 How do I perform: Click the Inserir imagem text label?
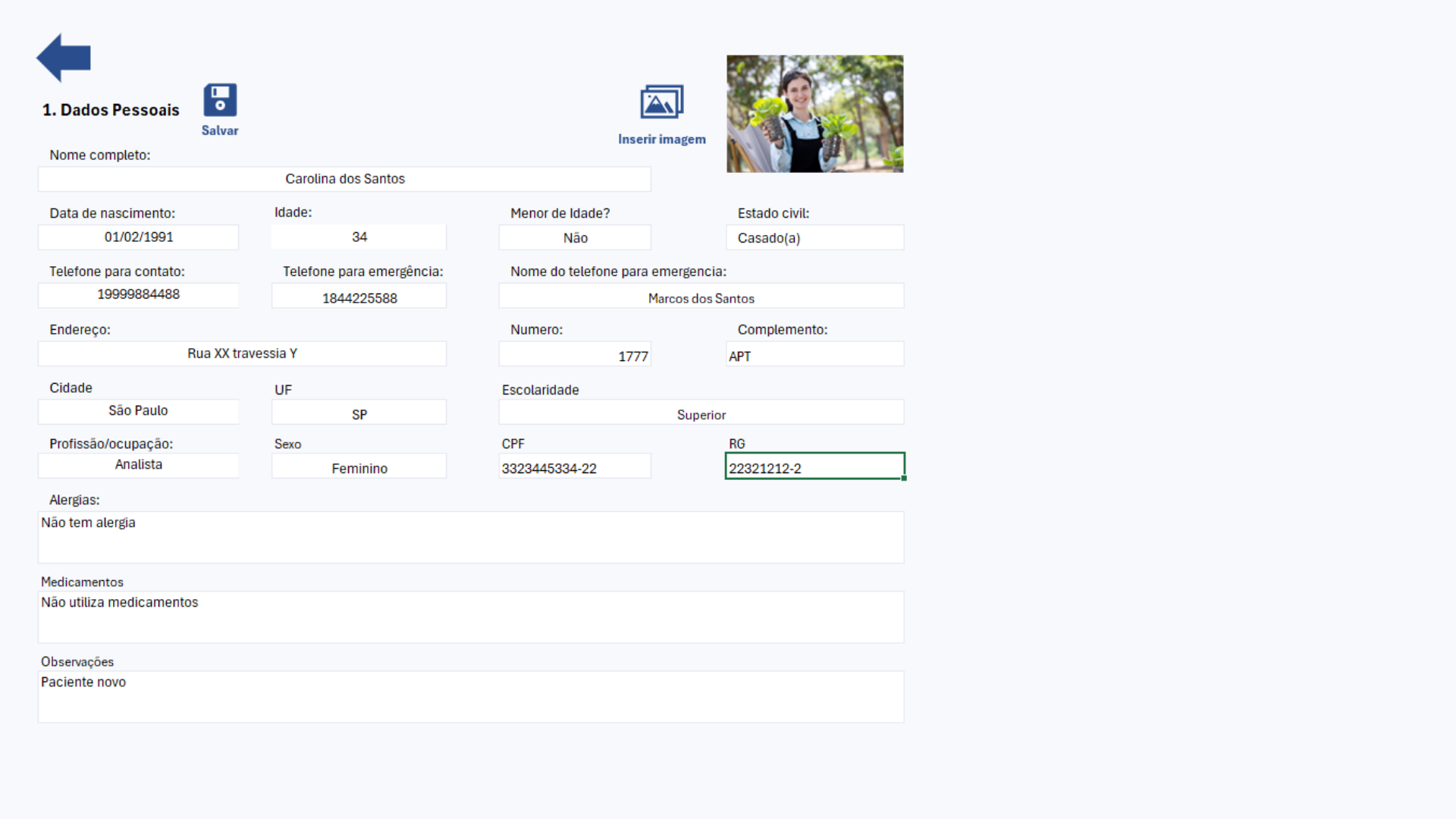[x=661, y=140]
